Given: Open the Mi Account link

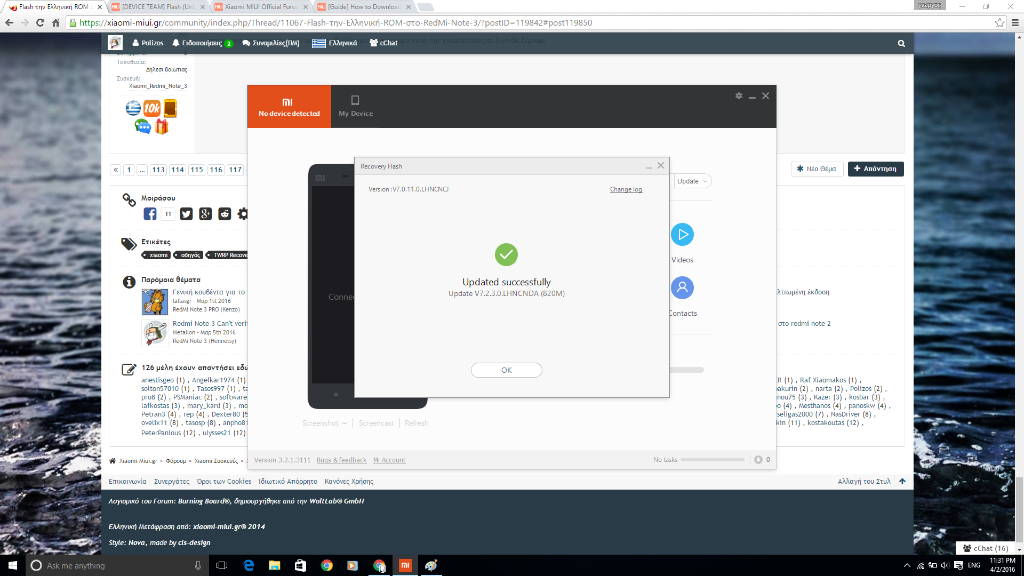Looking at the screenshot, I should tap(389, 460).
